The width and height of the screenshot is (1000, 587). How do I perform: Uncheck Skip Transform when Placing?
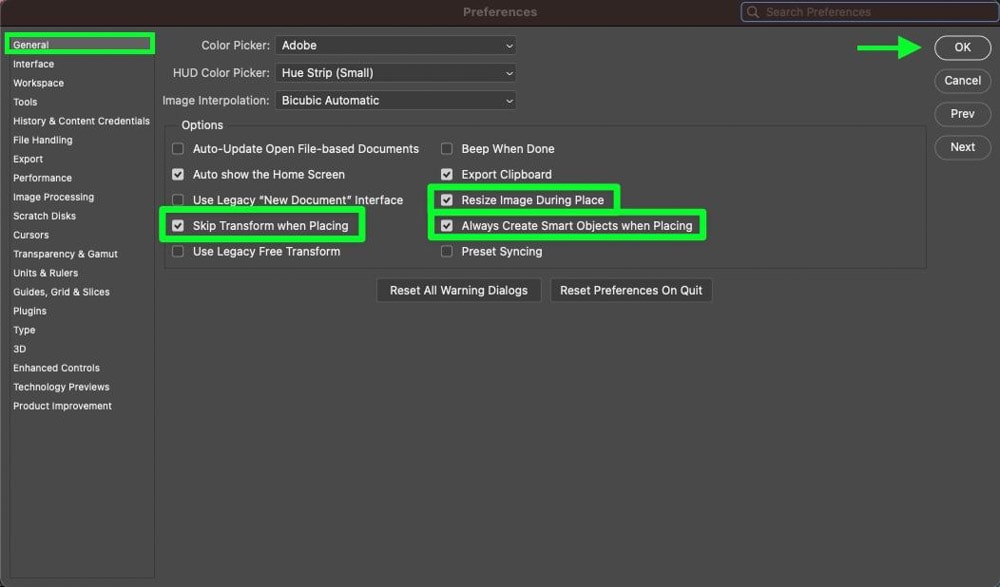click(x=178, y=226)
